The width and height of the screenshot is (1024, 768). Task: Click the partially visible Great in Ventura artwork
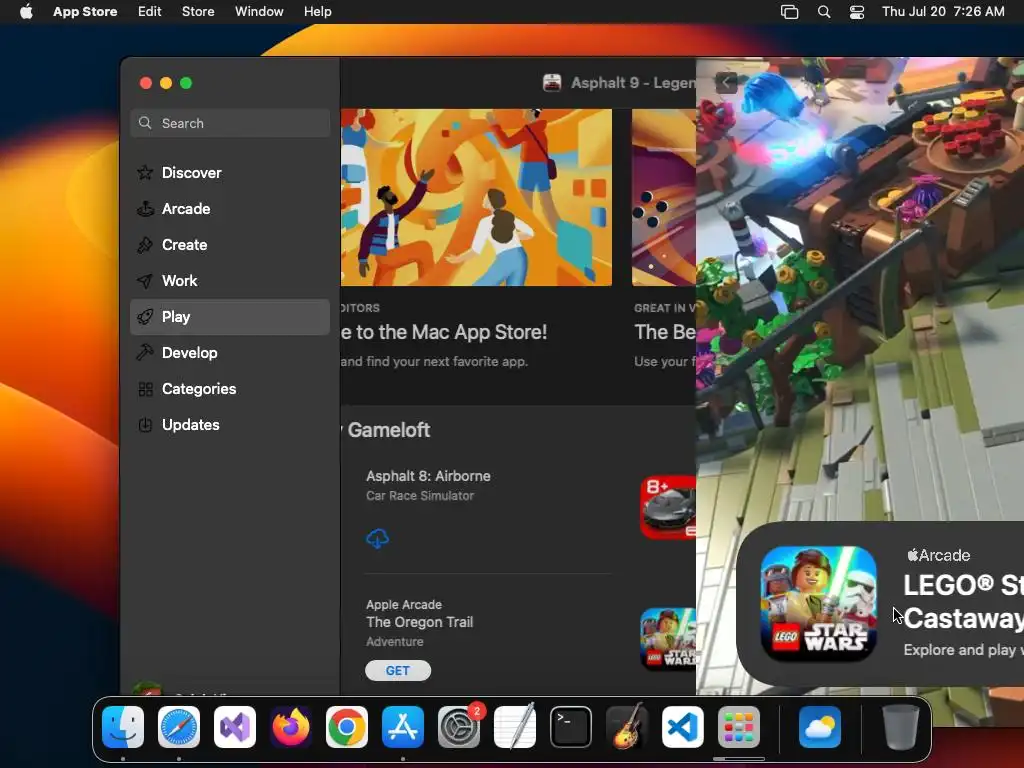664,197
